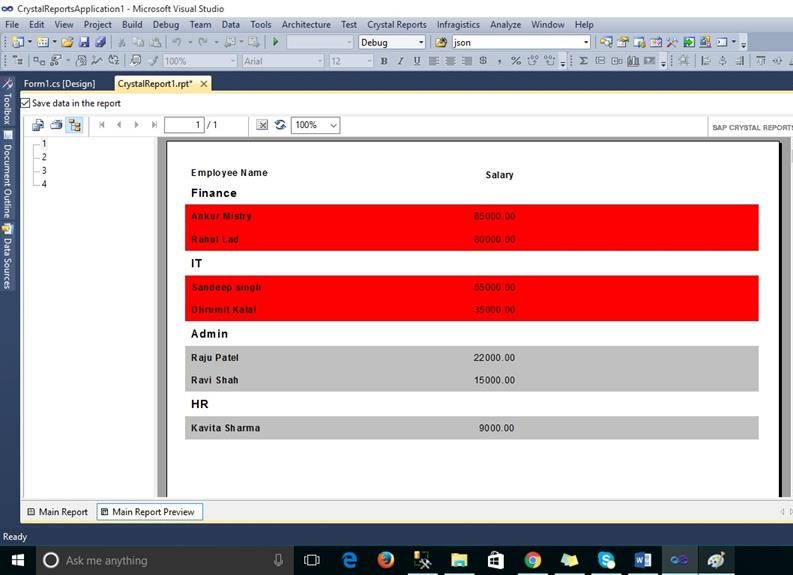Close the CrystalReport1.rpt tab
This screenshot has width=793, height=575.
[x=204, y=84]
